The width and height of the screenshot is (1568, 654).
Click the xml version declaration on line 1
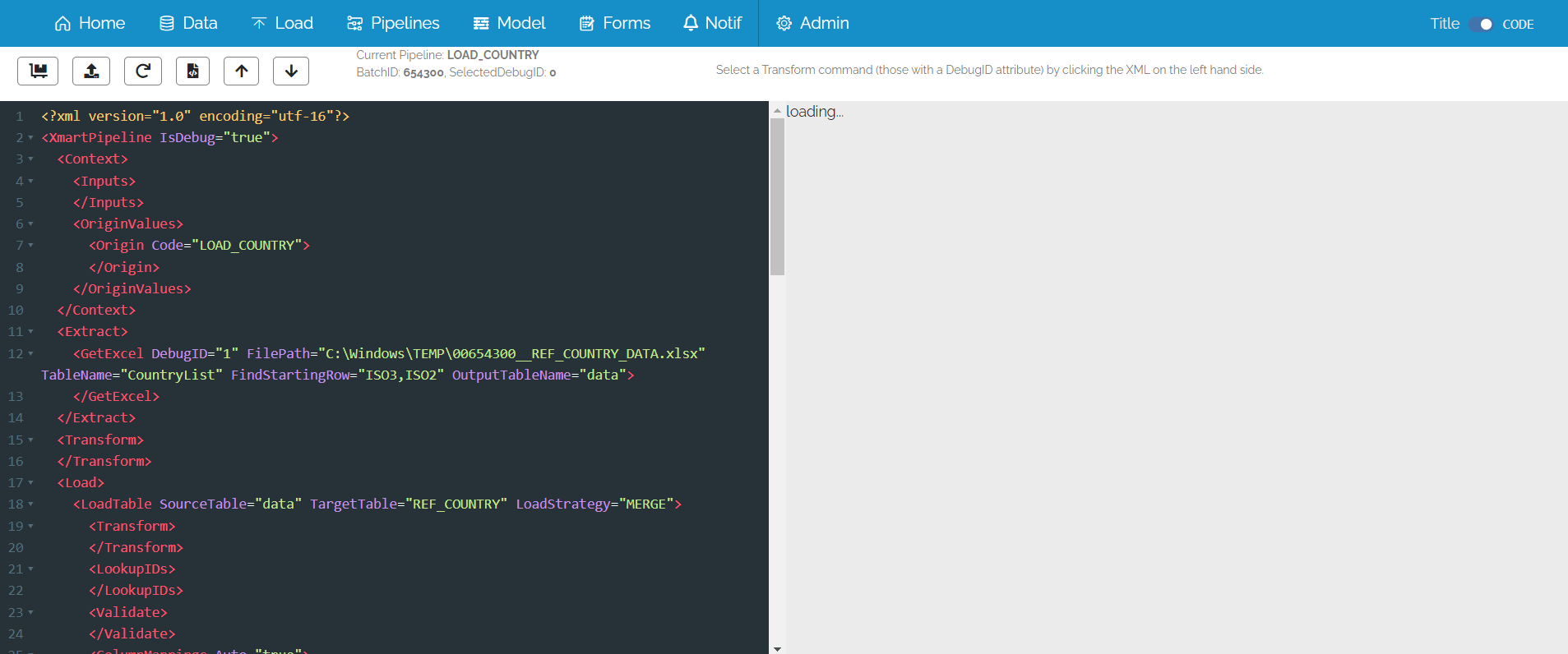pyautogui.click(x=196, y=117)
